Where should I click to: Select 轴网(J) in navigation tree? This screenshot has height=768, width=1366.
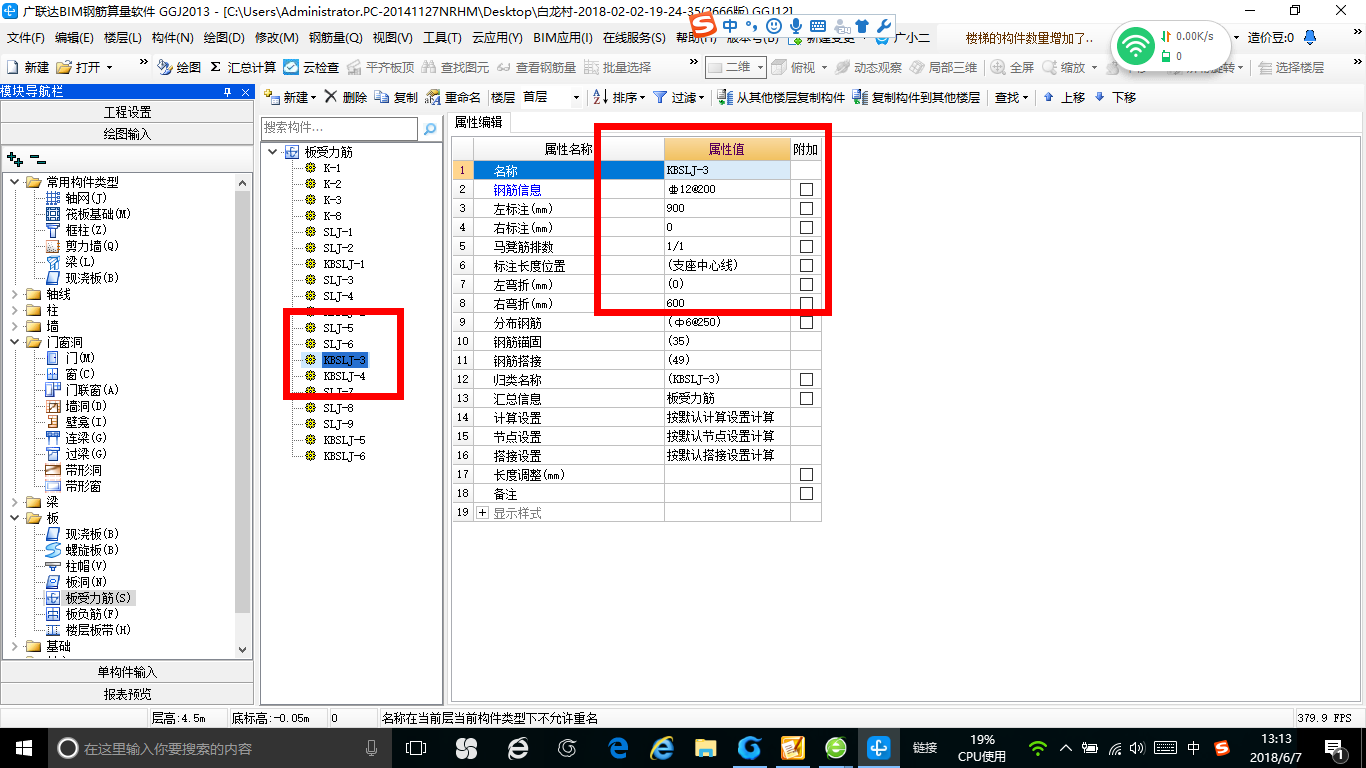[85, 198]
